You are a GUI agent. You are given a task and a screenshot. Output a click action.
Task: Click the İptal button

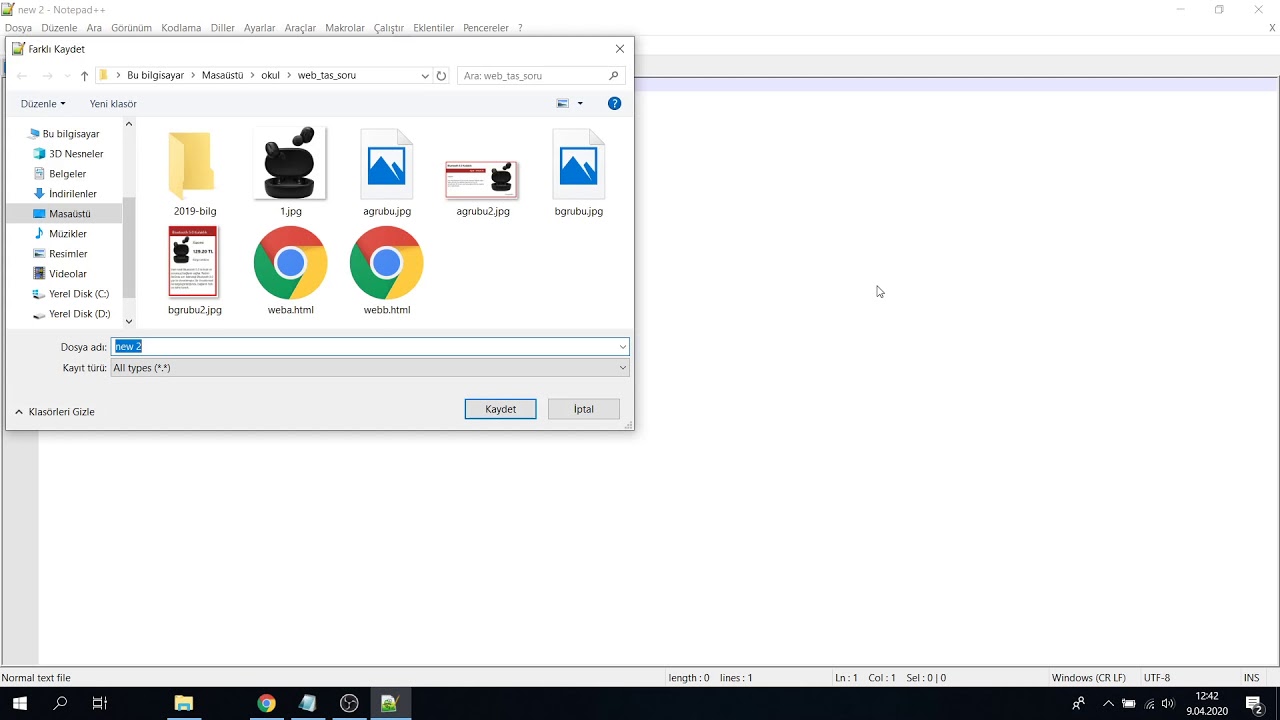pyautogui.click(x=584, y=409)
